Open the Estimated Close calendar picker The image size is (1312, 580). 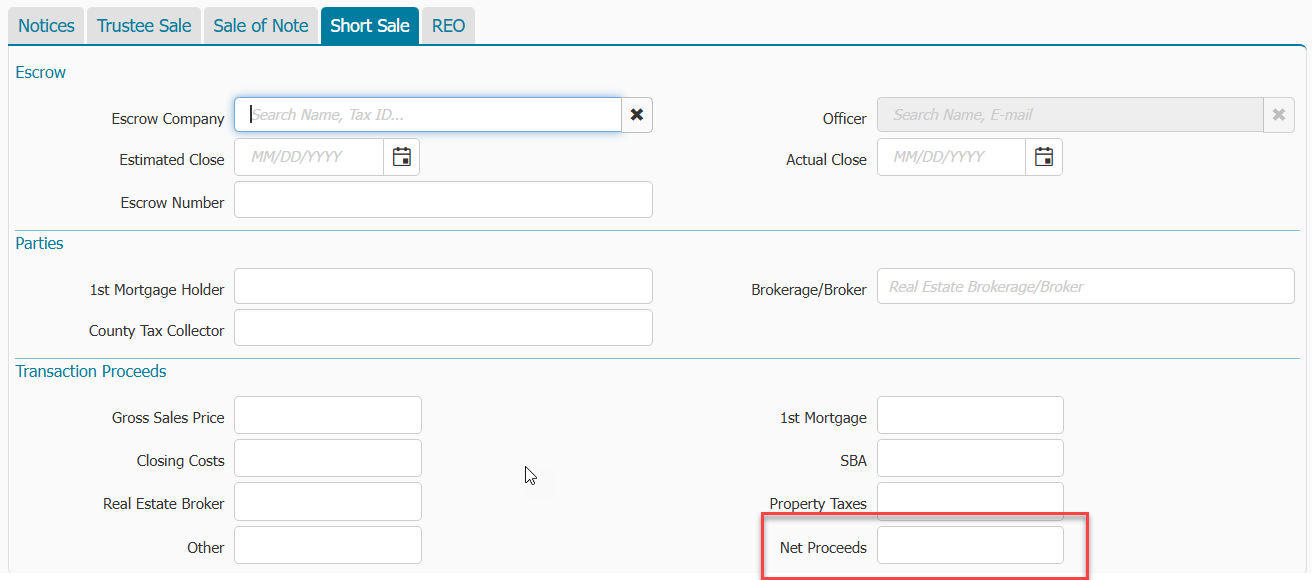(x=402, y=157)
